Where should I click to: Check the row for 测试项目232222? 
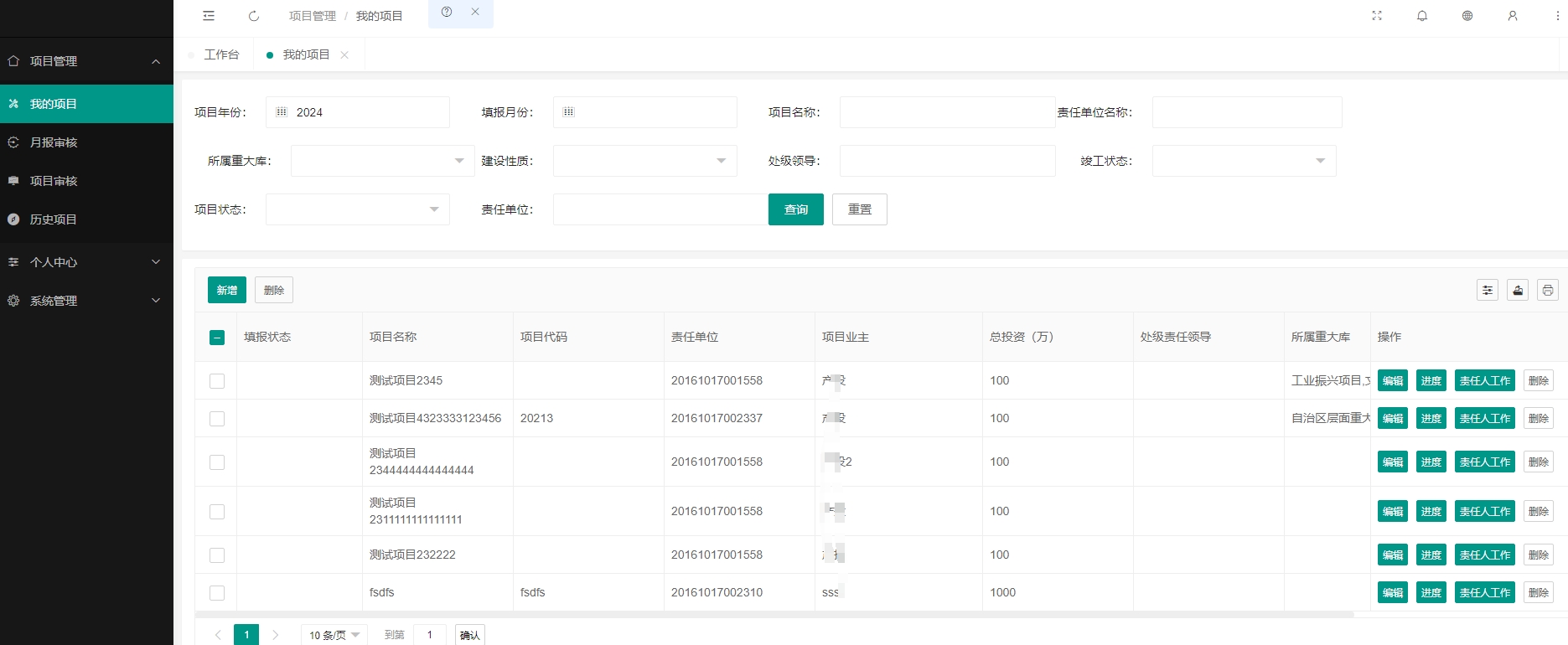click(x=217, y=555)
